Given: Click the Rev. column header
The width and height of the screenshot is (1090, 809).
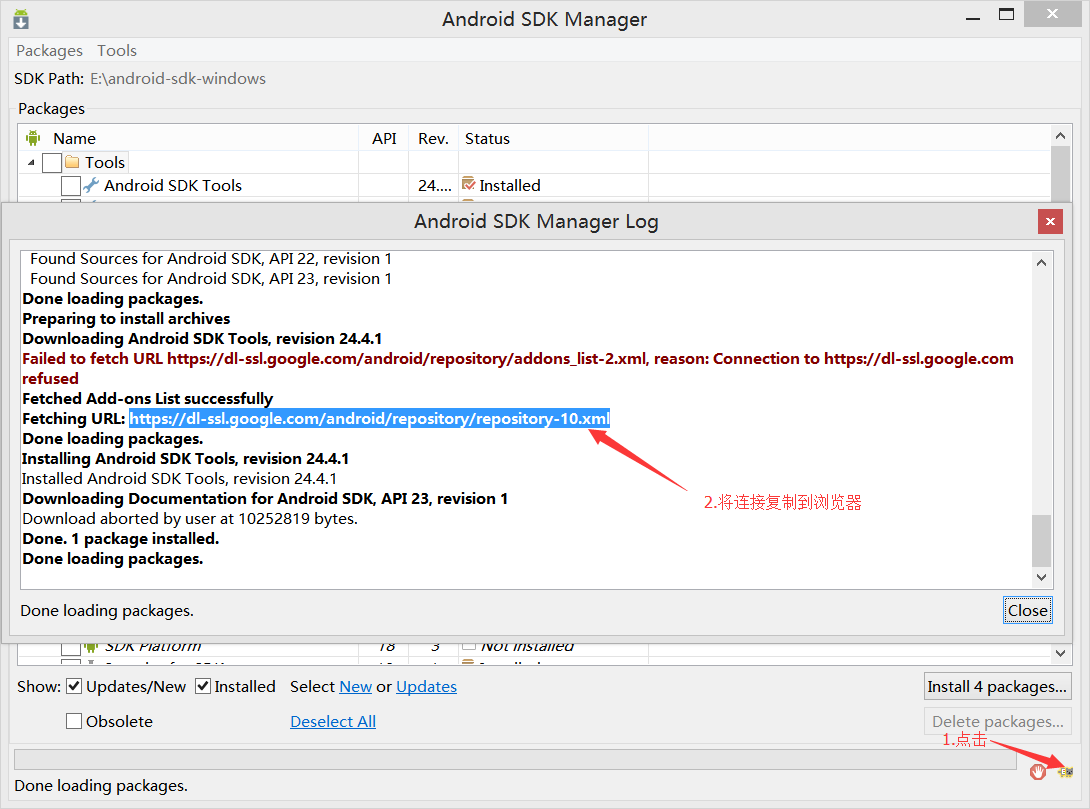Looking at the screenshot, I should coord(433,138).
